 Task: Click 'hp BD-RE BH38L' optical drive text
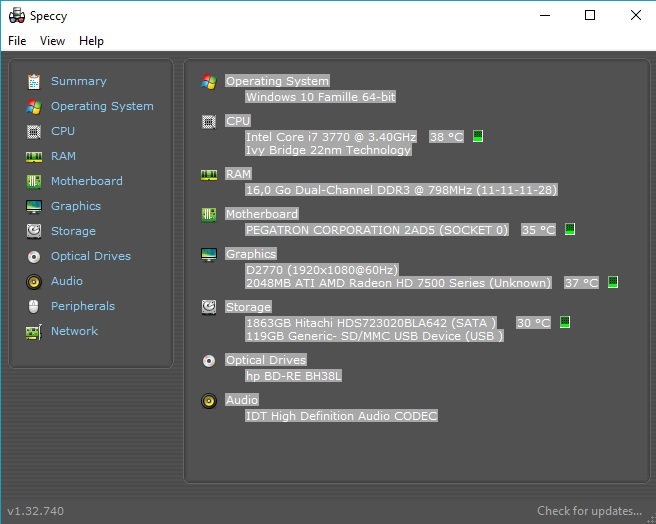coord(294,376)
